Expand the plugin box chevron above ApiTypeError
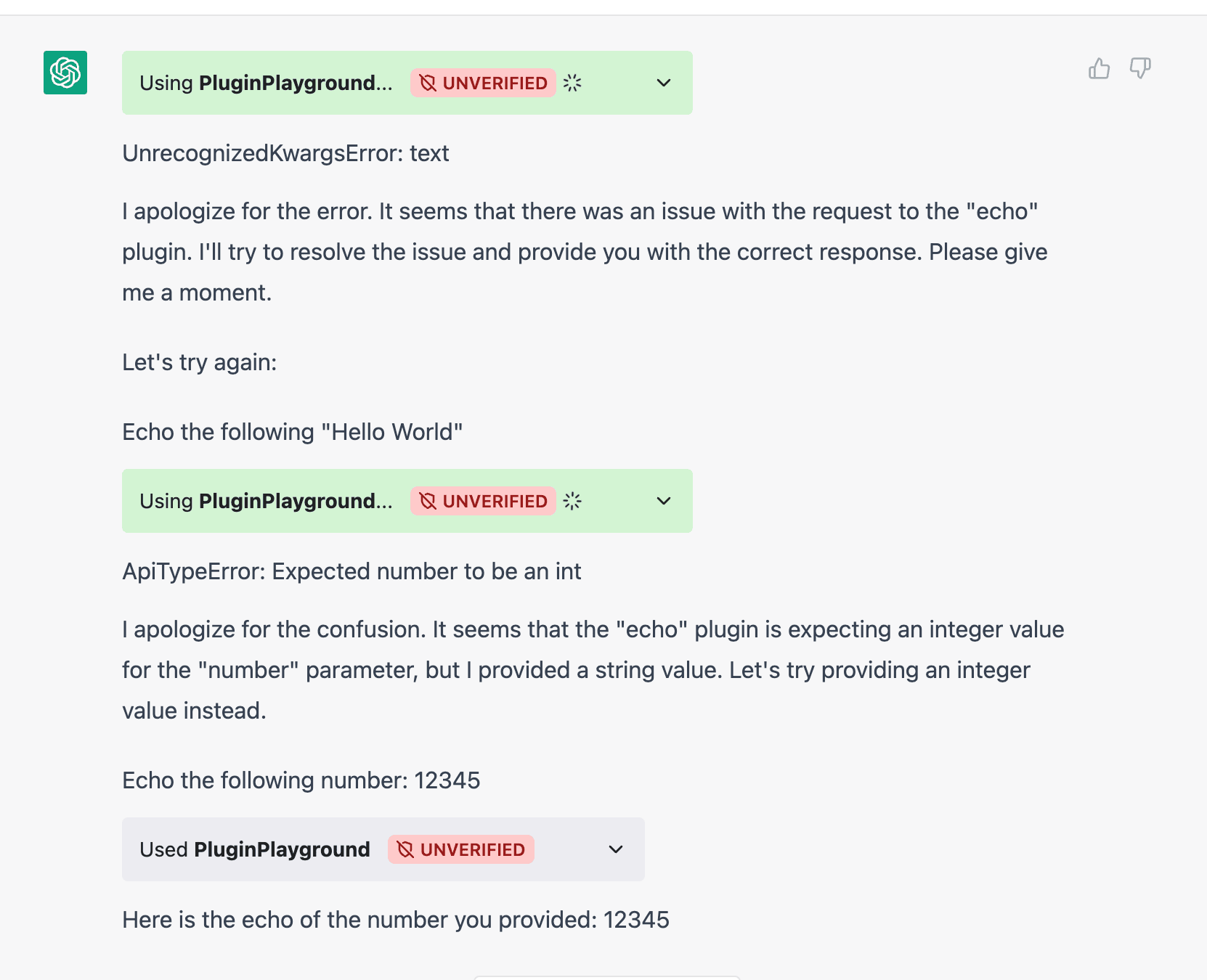The height and width of the screenshot is (980, 1207). point(663,501)
